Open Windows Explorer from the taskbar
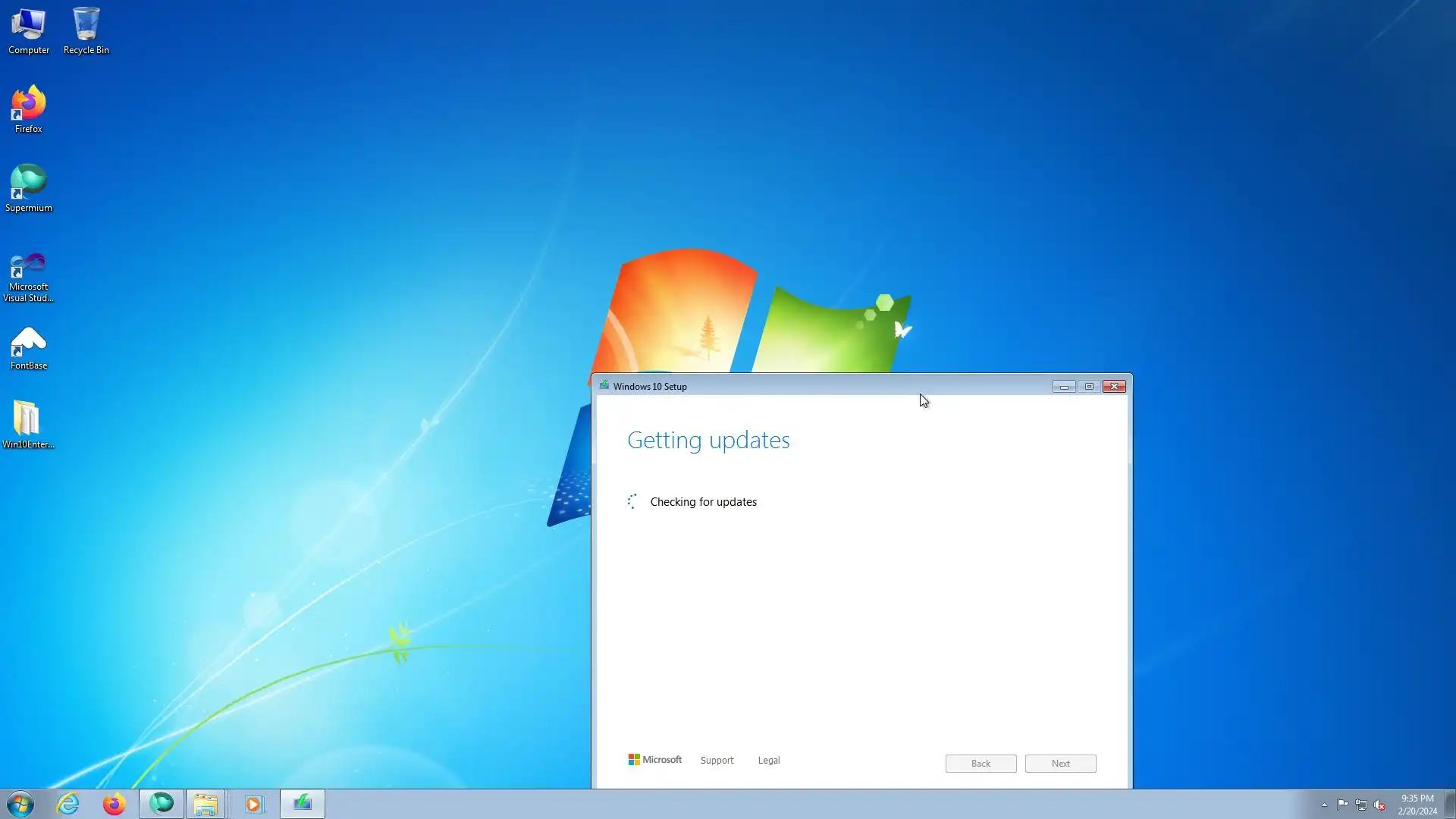Screen dimensions: 1456x819 (x=206, y=804)
